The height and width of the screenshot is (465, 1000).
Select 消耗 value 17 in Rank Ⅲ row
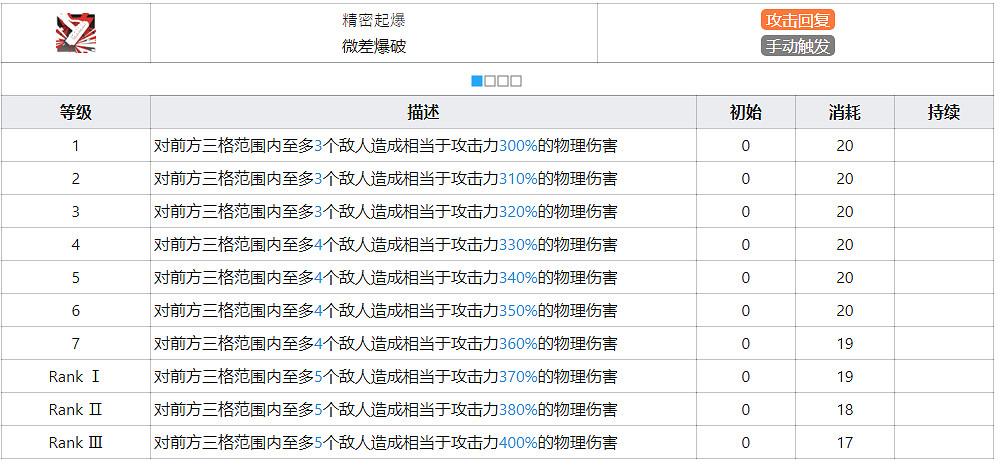[845, 443]
